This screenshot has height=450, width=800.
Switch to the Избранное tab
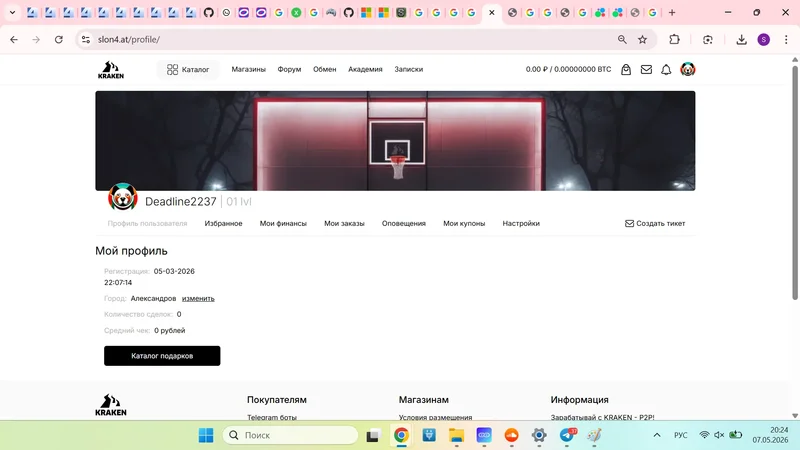(223, 223)
